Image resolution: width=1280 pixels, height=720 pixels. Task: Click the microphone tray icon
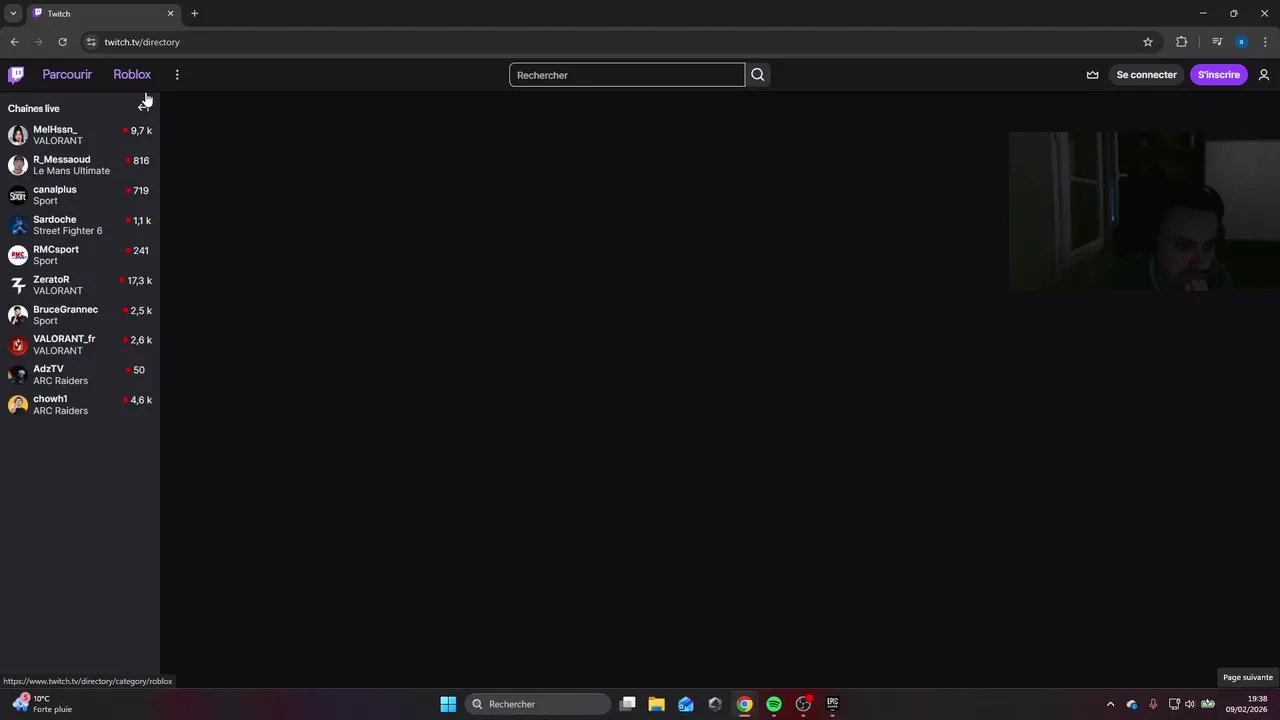click(x=1153, y=704)
